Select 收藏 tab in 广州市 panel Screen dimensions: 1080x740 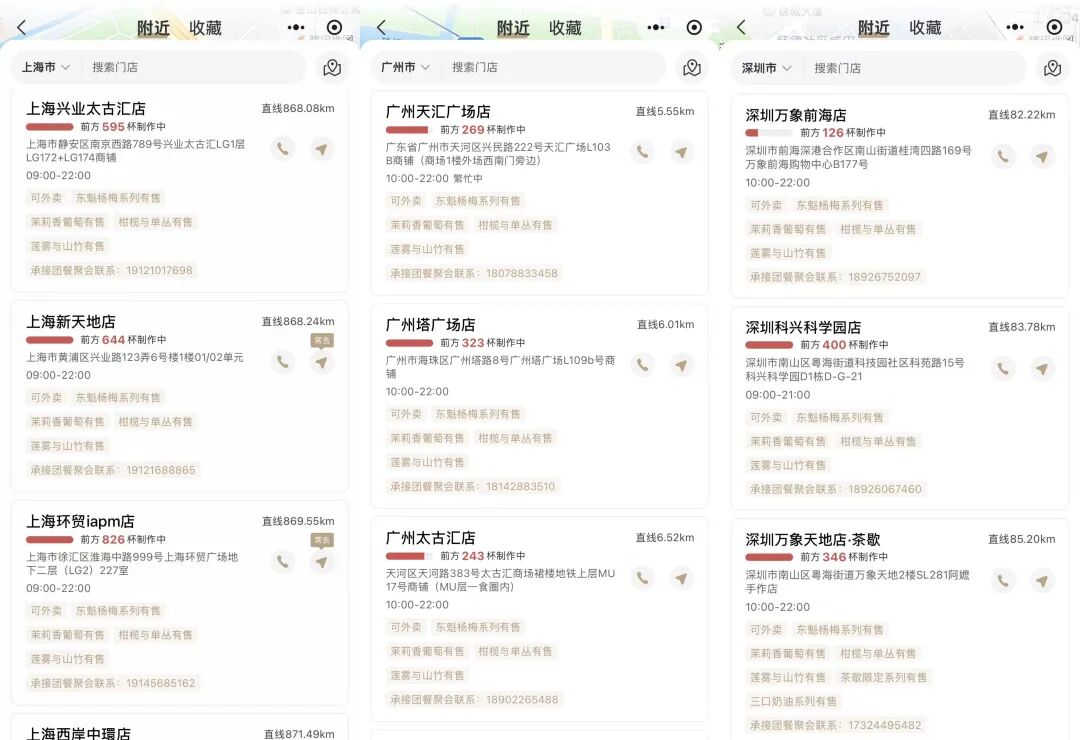tap(565, 28)
